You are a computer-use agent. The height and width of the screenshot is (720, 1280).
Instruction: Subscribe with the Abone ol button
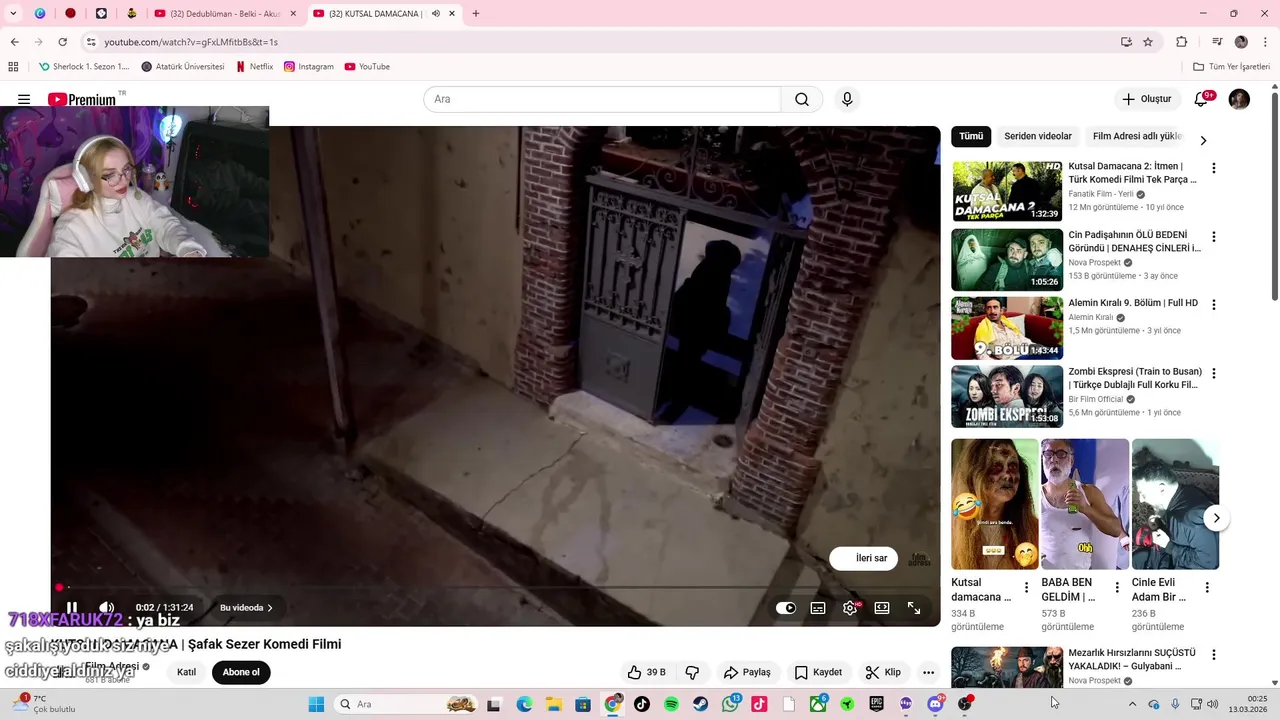tap(241, 672)
